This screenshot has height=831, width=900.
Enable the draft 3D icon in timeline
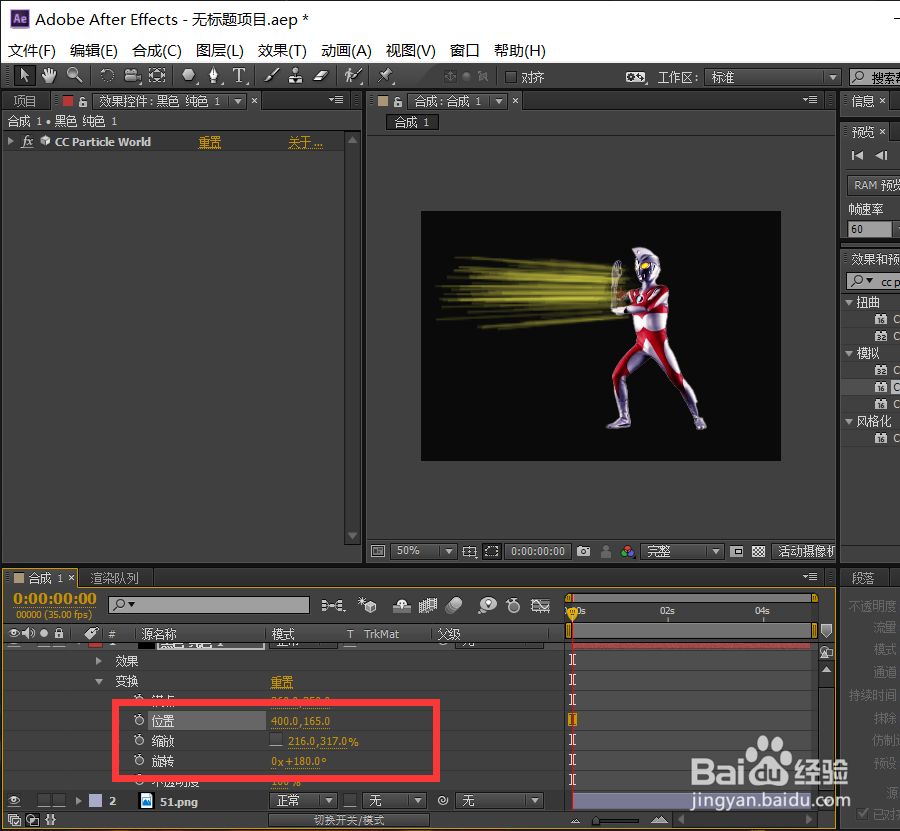pos(367,605)
